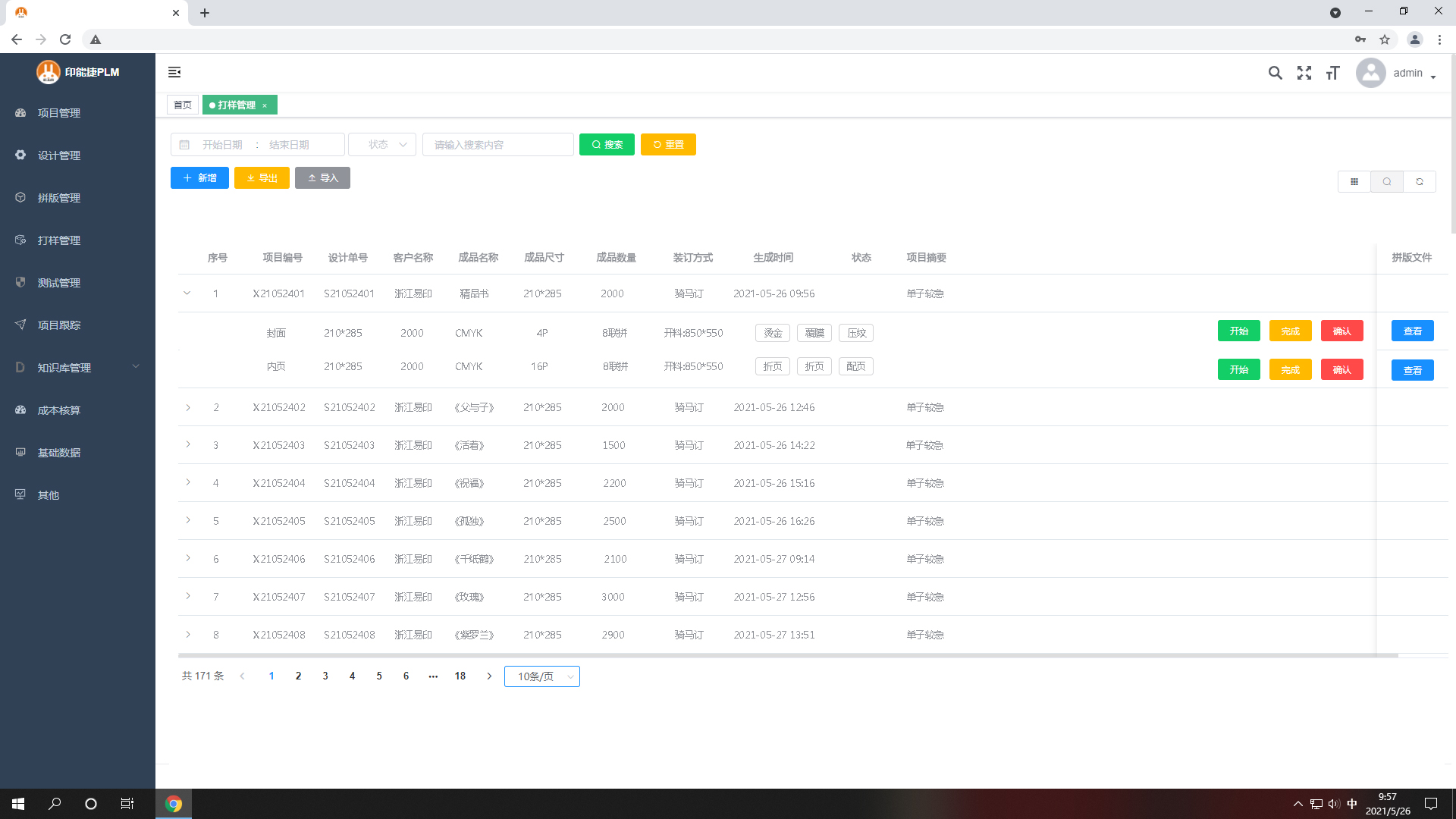The image size is (1456, 819).
Task: Expand row 2 X21052402 details
Action: (x=188, y=407)
